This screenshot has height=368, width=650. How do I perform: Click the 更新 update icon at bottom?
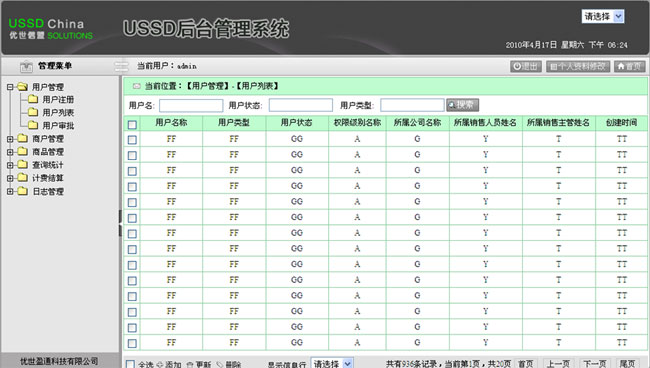click(x=190, y=364)
